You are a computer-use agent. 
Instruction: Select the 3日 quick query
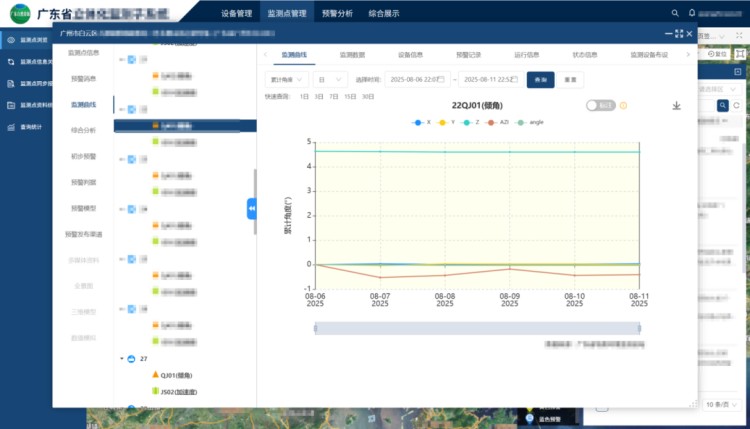[x=319, y=97]
